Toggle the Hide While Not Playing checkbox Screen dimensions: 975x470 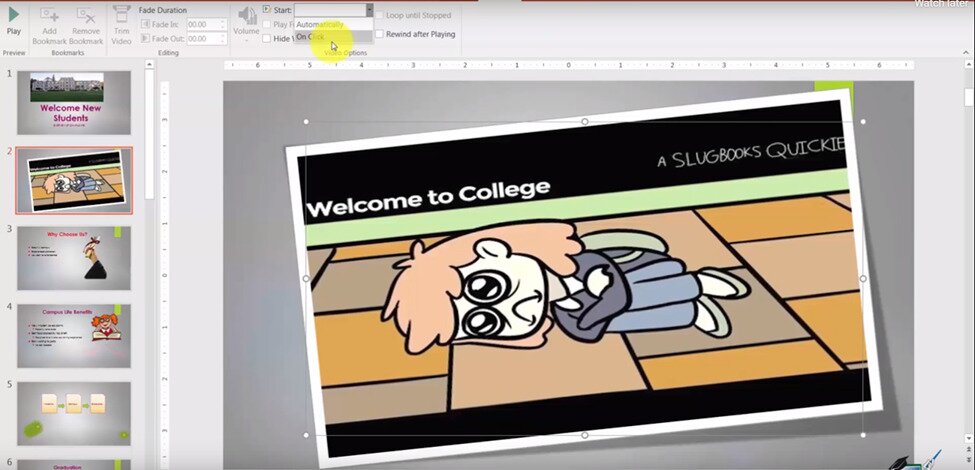coord(266,39)
